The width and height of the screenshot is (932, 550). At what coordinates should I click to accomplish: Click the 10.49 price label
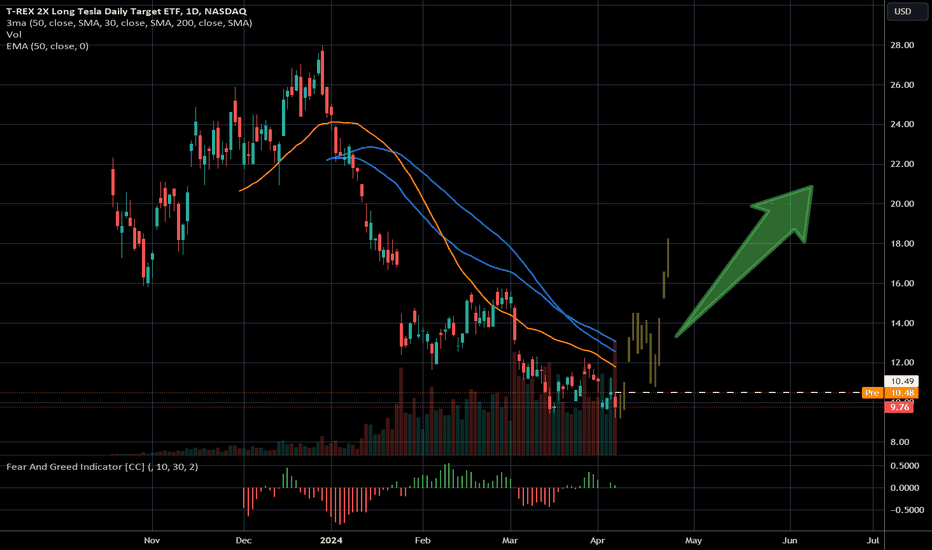coord(902,381)
